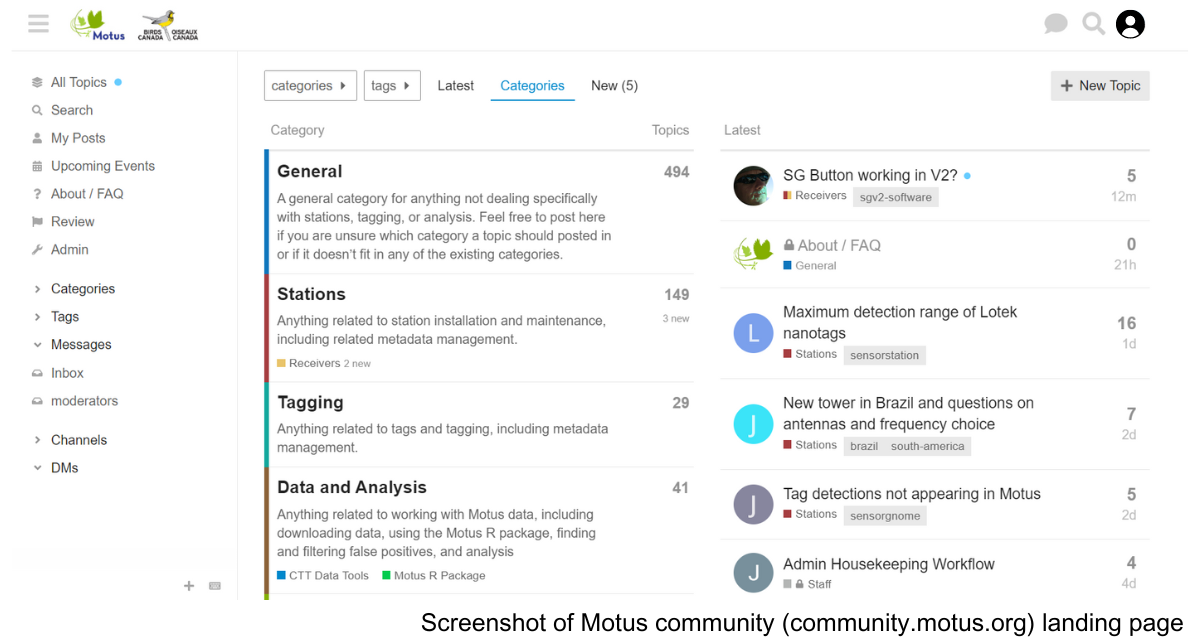1200x640 pixels.
Task: Click the search magnifier icon in header
Action: pyautogui.click(x=1093, y=24)
